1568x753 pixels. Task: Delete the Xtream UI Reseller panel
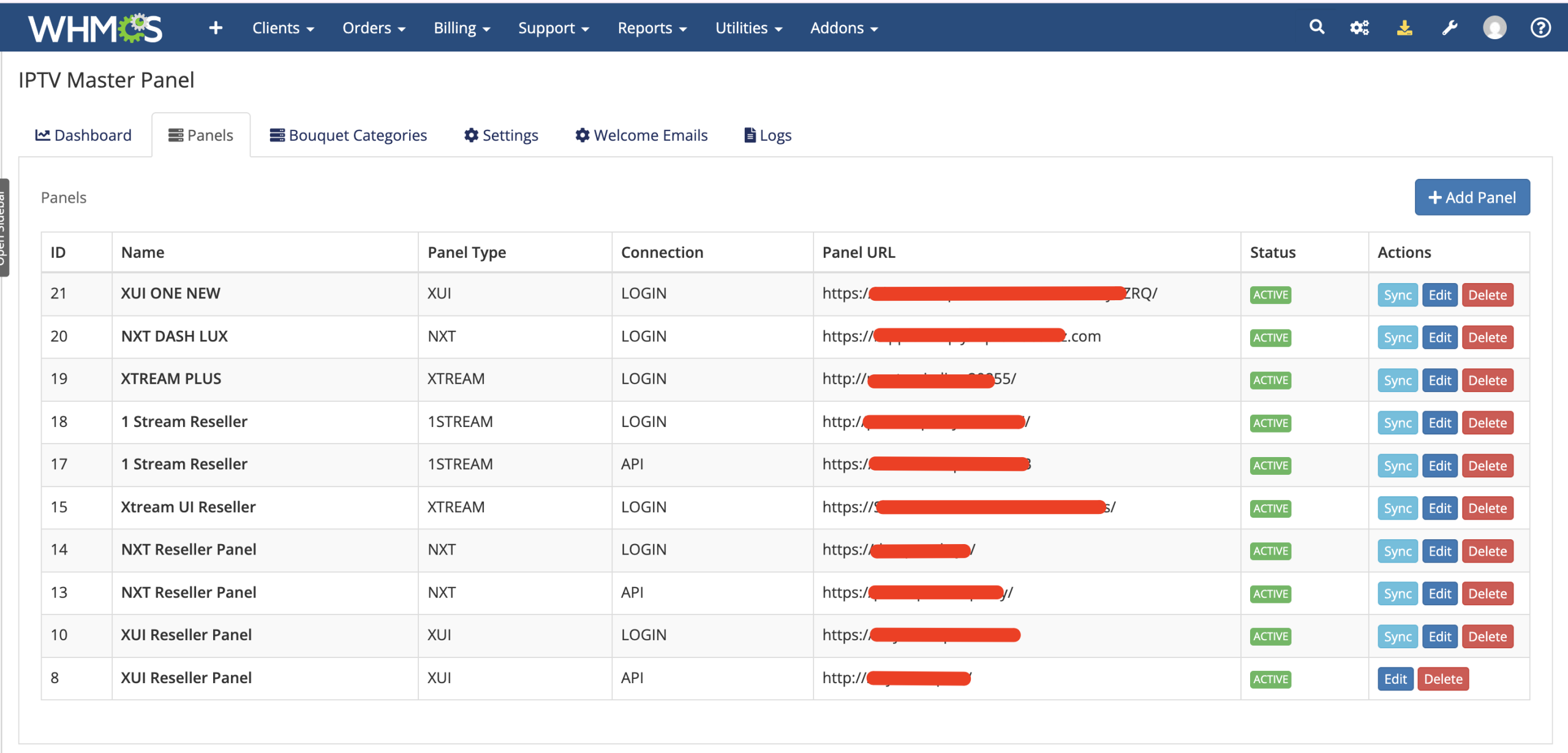coord(1487,508)
